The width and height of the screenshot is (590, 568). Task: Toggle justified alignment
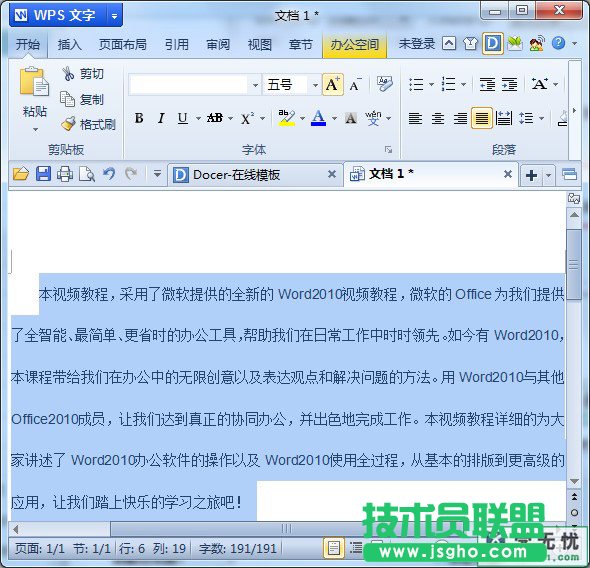(482, 118)
